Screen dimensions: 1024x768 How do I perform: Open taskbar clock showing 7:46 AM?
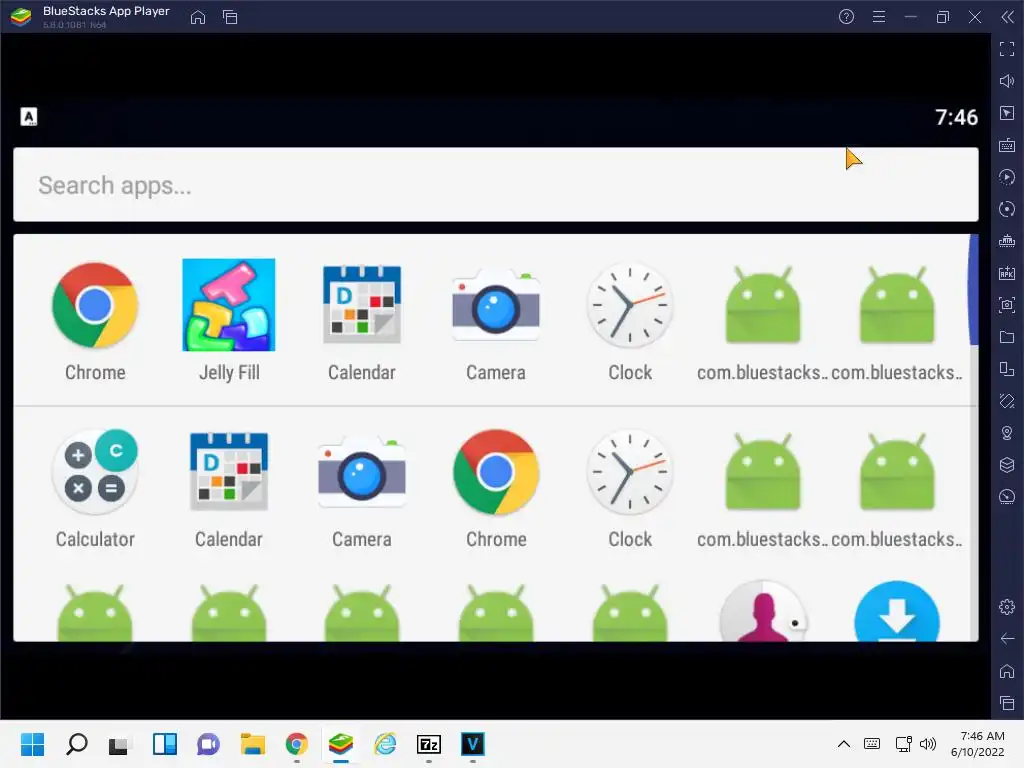click(x=978, y=744)
